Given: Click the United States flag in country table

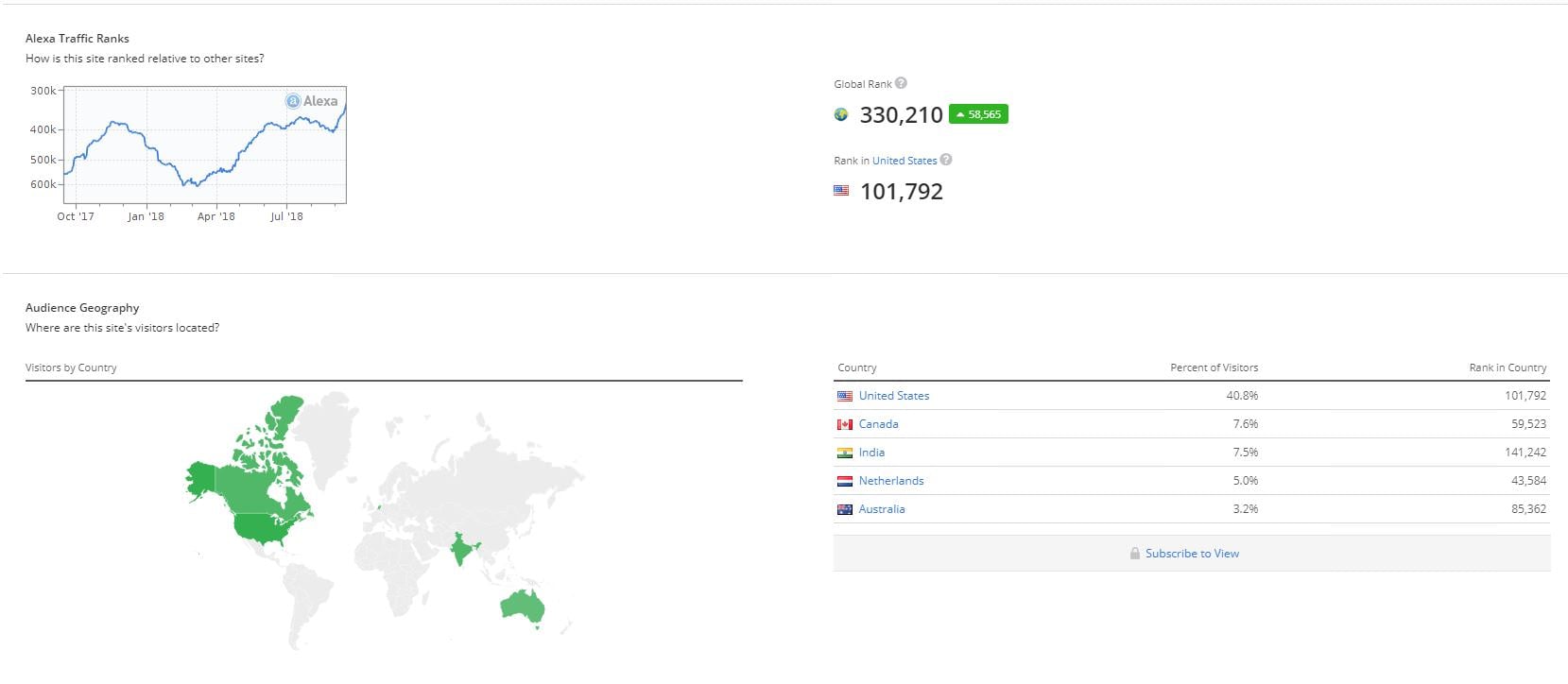Looking at the screenshot, I should click(845, 396).
